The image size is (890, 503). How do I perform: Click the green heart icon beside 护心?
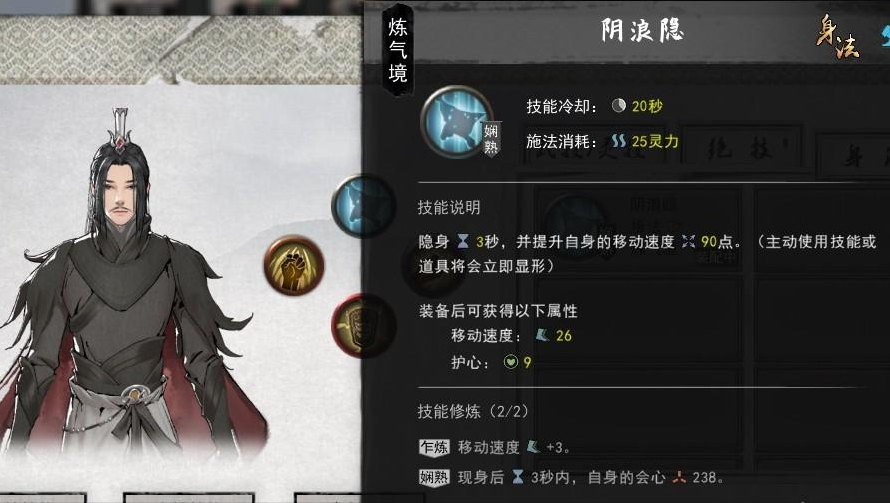pos(511,362)
